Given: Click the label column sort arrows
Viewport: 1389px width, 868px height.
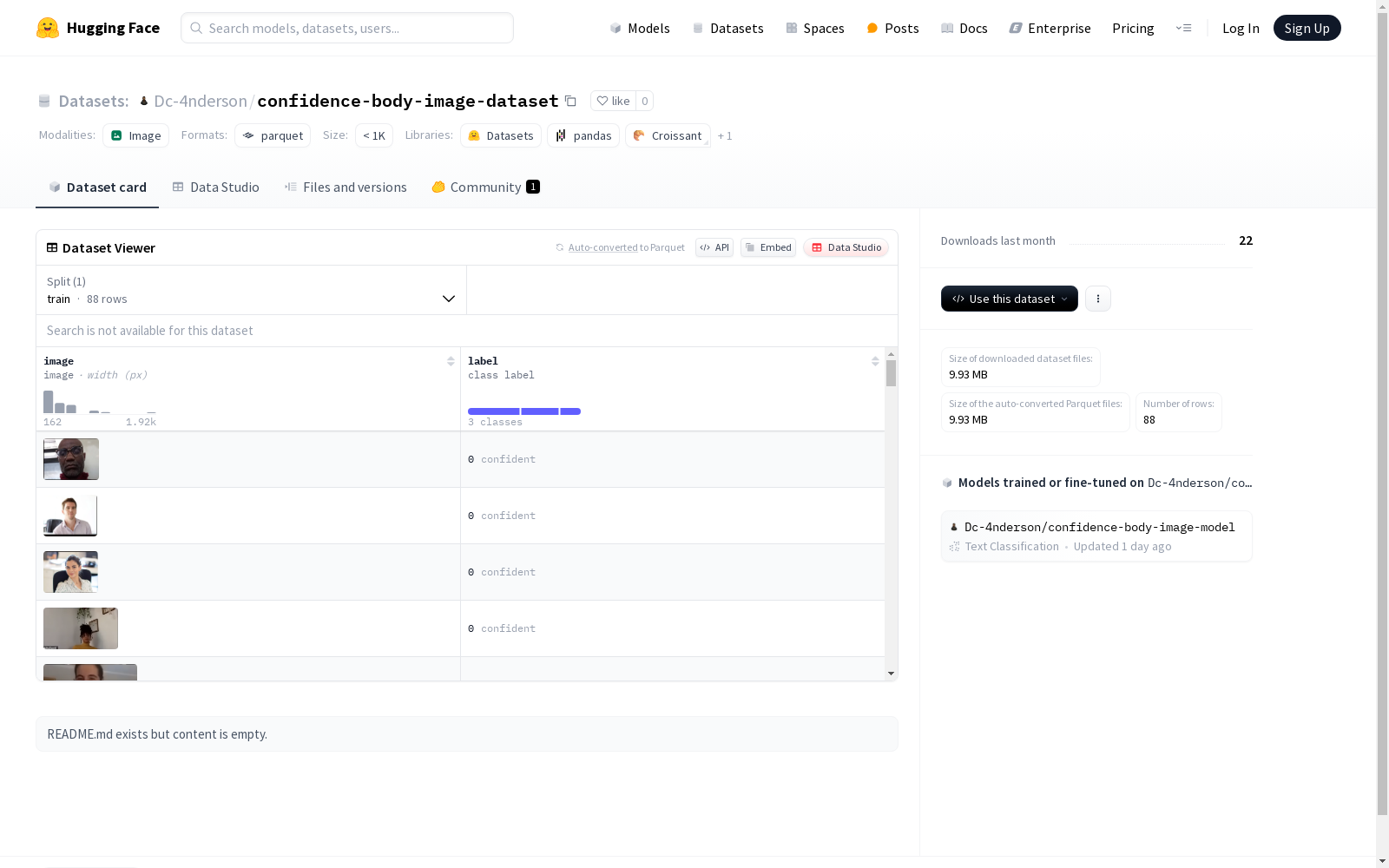Looking at the screenshot, I should pos(875,361).
